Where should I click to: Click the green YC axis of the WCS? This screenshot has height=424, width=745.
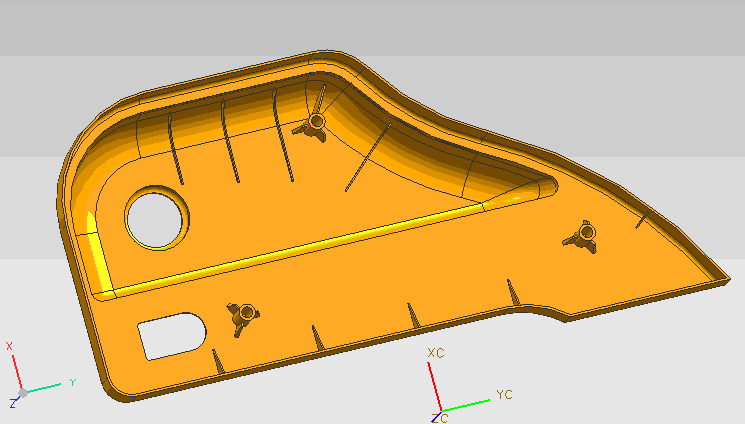click(466, 406)
